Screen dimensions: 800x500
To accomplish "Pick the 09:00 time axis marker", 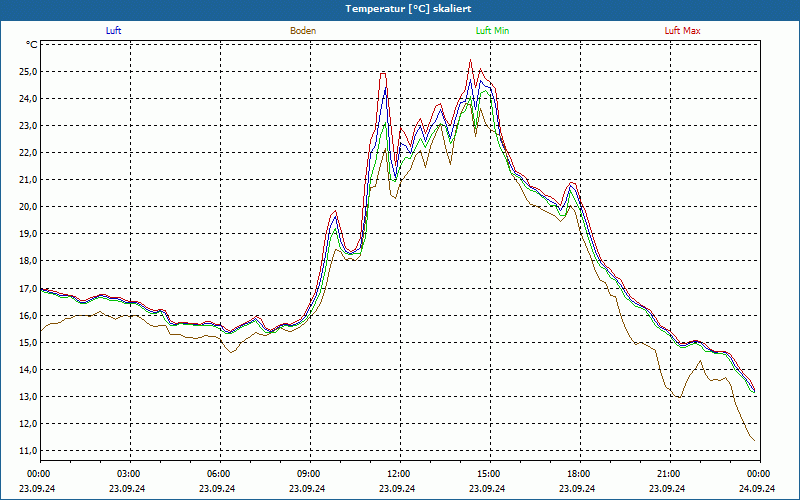I will pyautogui.click(x=308, y=474).
